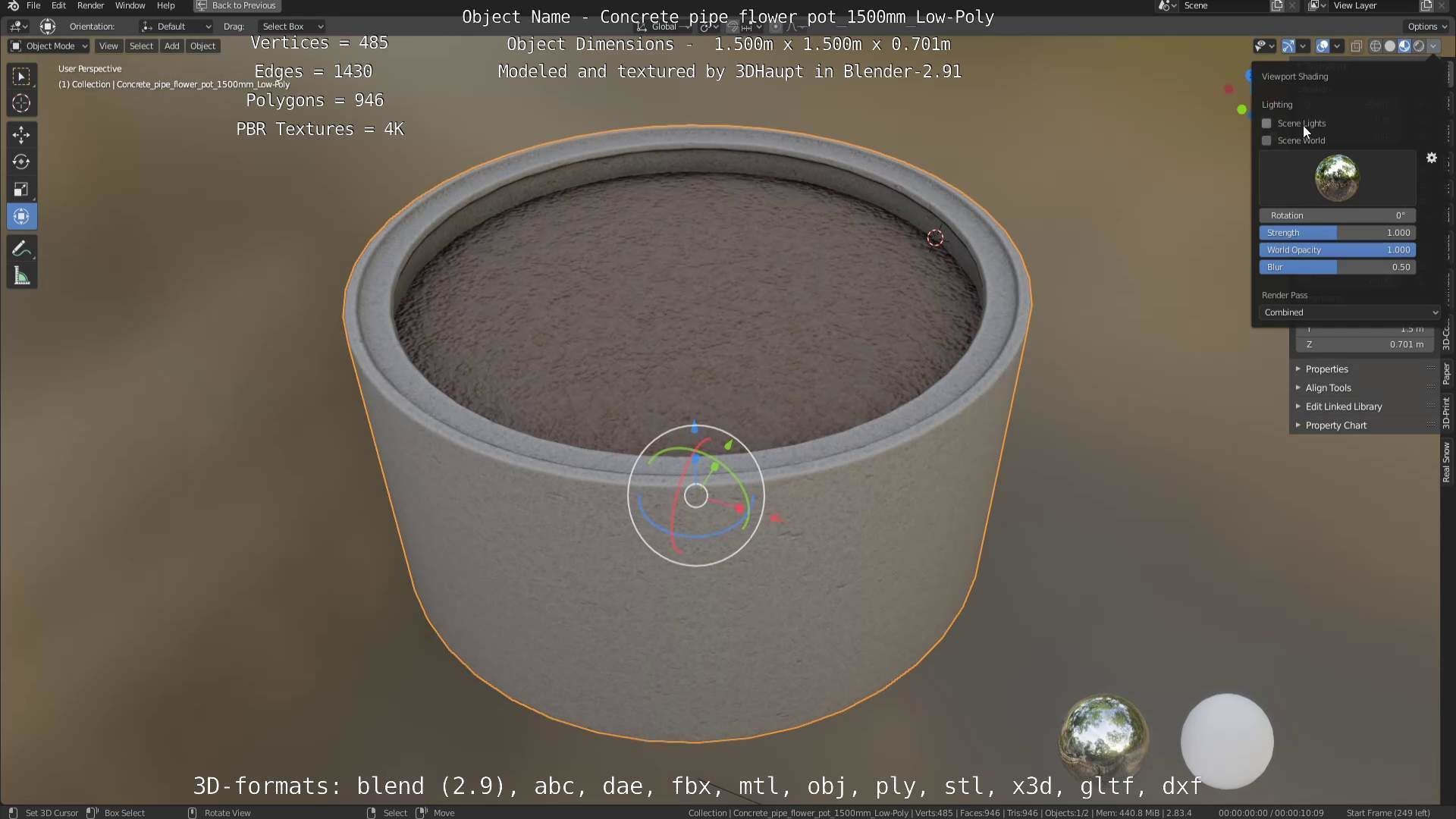Expand the Property Chart panel
The height and width of the screenshot is (819, 1456).
[1363, 426]
